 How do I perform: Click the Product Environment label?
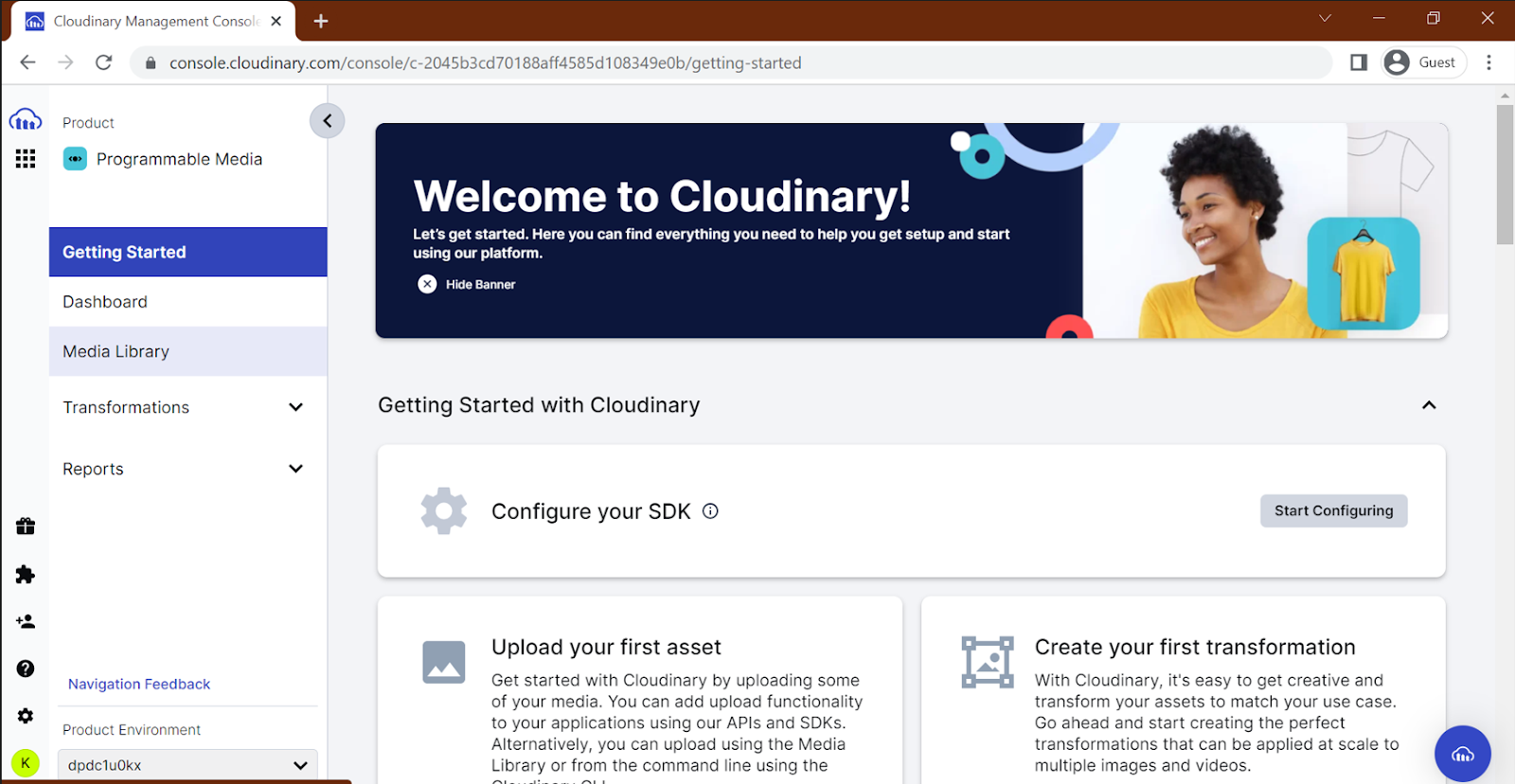(x=132, y=730)
